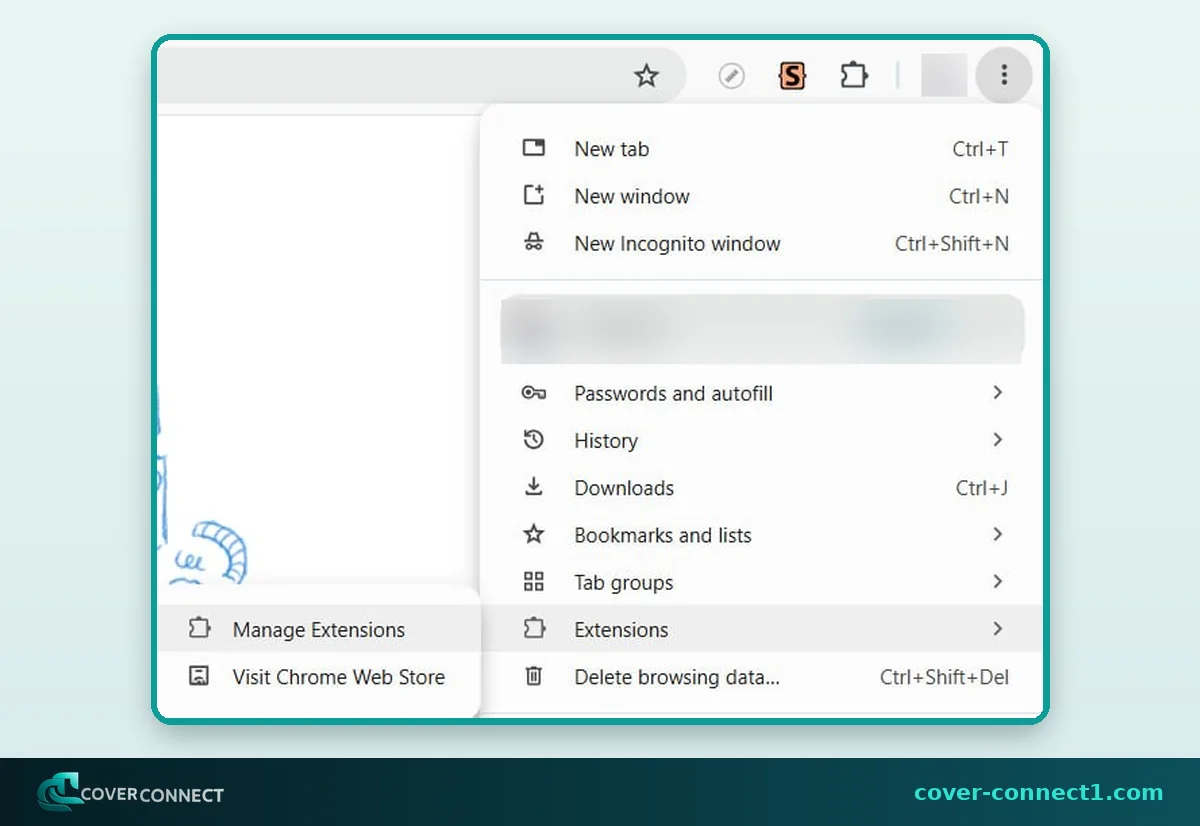
Task: Click the Manage Extensions puzzle icon
Action: [199, 629]
